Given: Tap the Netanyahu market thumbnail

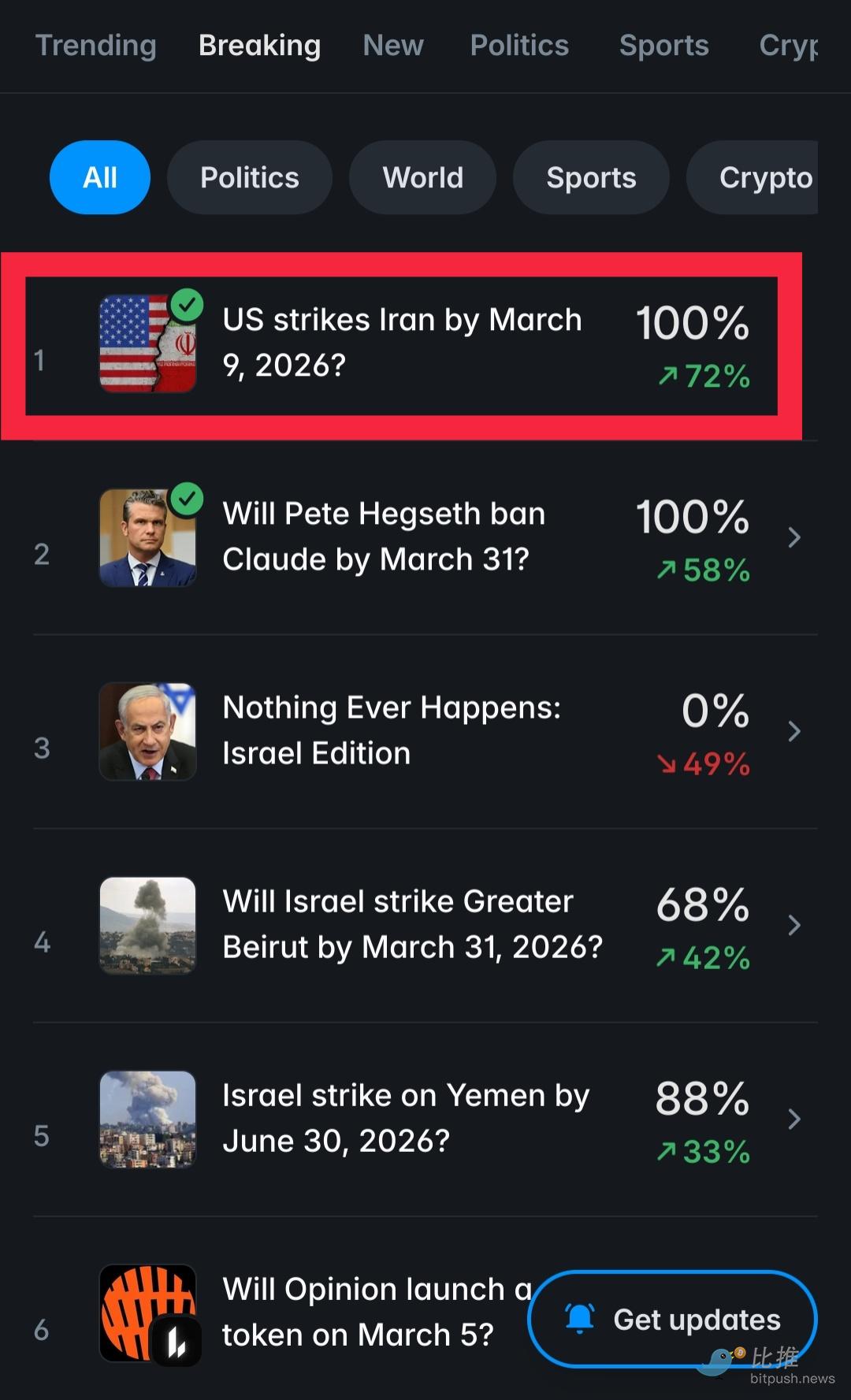Looking at the screenshot, I should click(x=147, y=731).
